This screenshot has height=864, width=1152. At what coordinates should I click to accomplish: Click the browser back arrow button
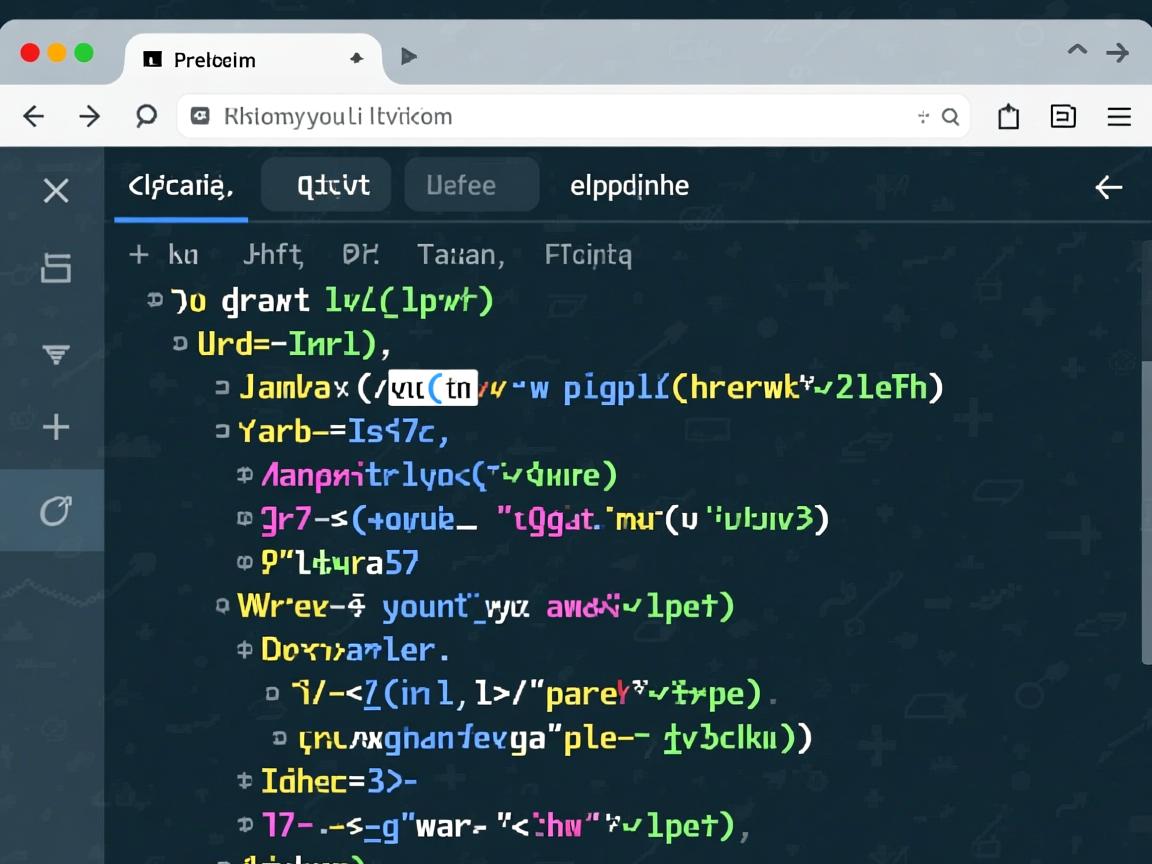point(34,117)
